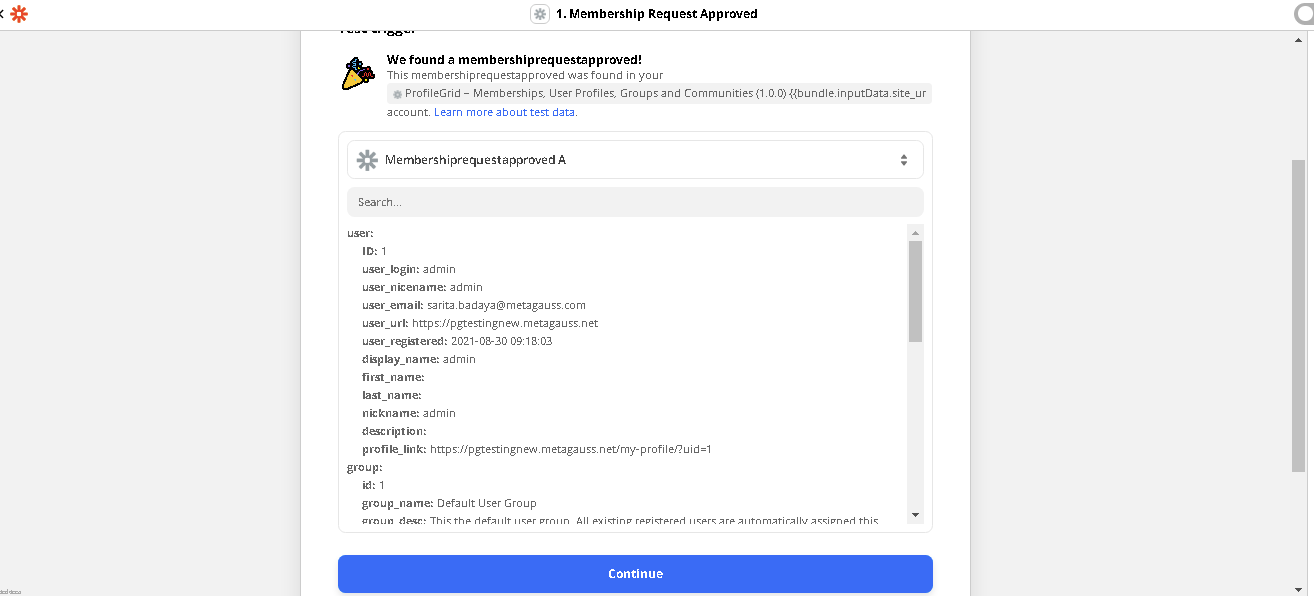Select the user_email row in test data
The height and width of the screenshot is (596, 1314).
[x=474, y=305]
